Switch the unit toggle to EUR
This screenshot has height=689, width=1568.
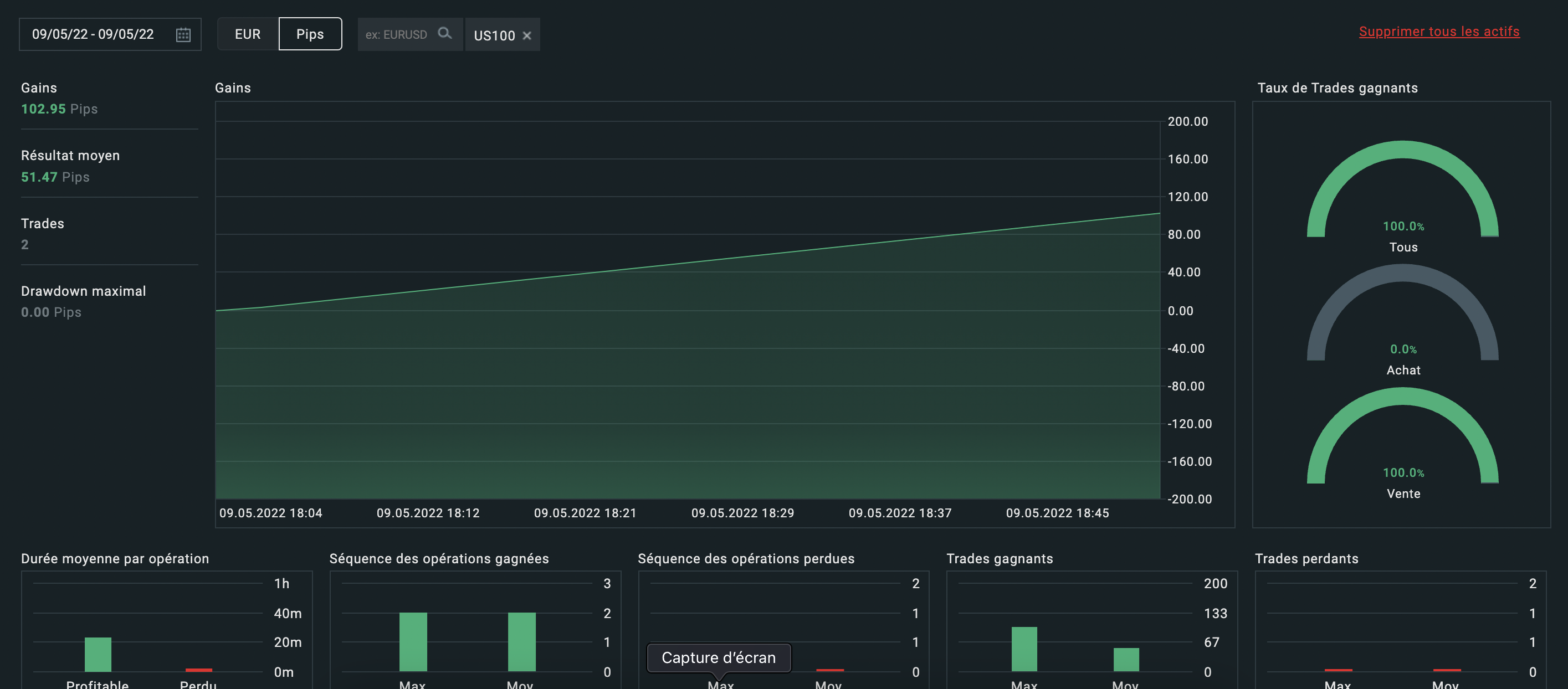(x=247, y=34)
